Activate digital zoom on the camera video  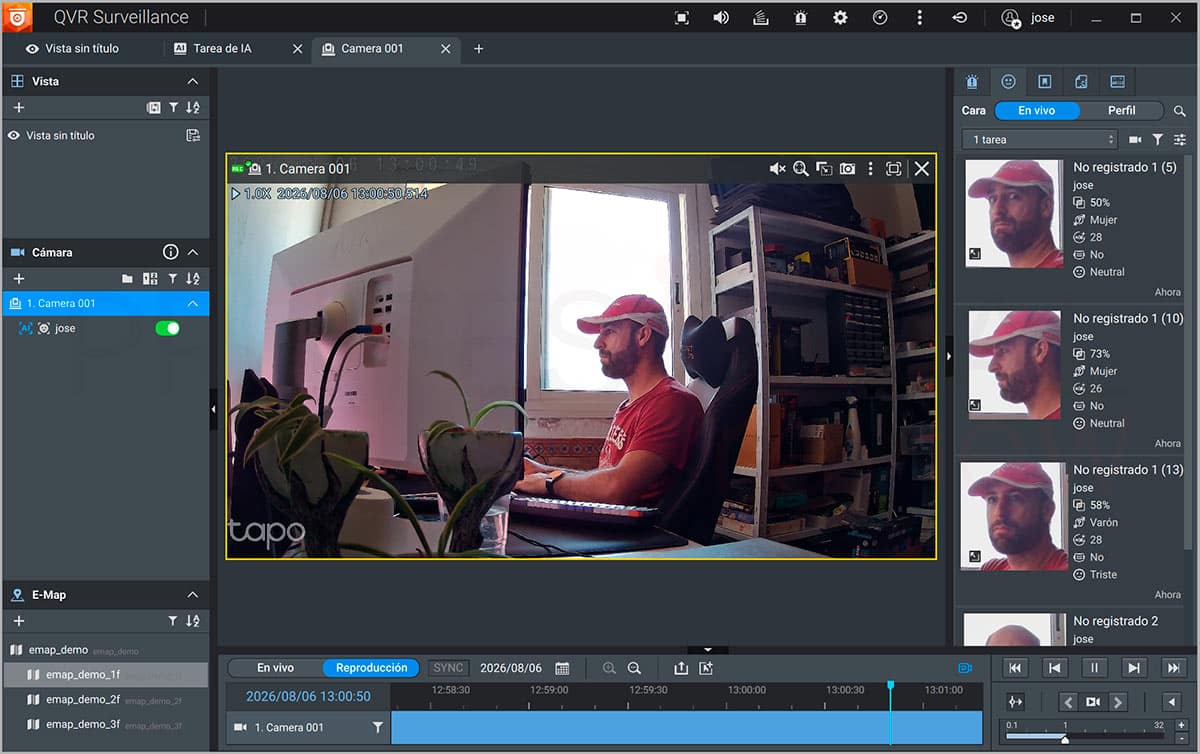click(x=801, y=169)
